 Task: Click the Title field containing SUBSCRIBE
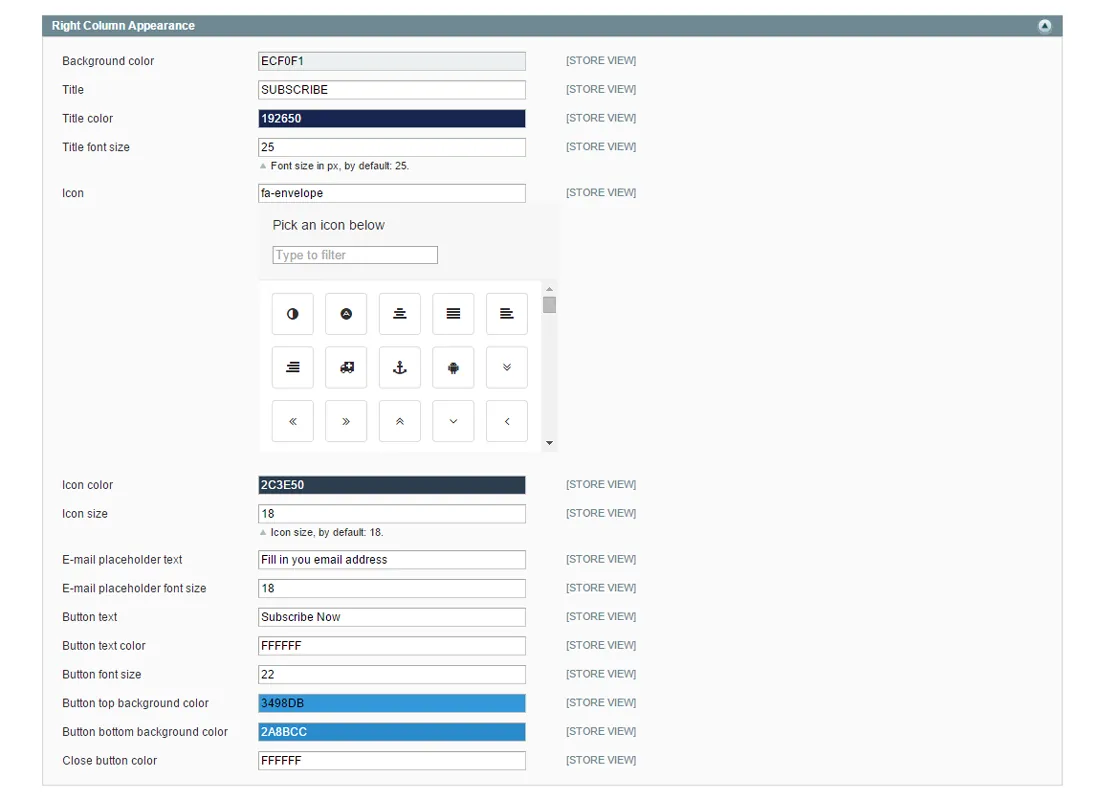pos(391,90)
